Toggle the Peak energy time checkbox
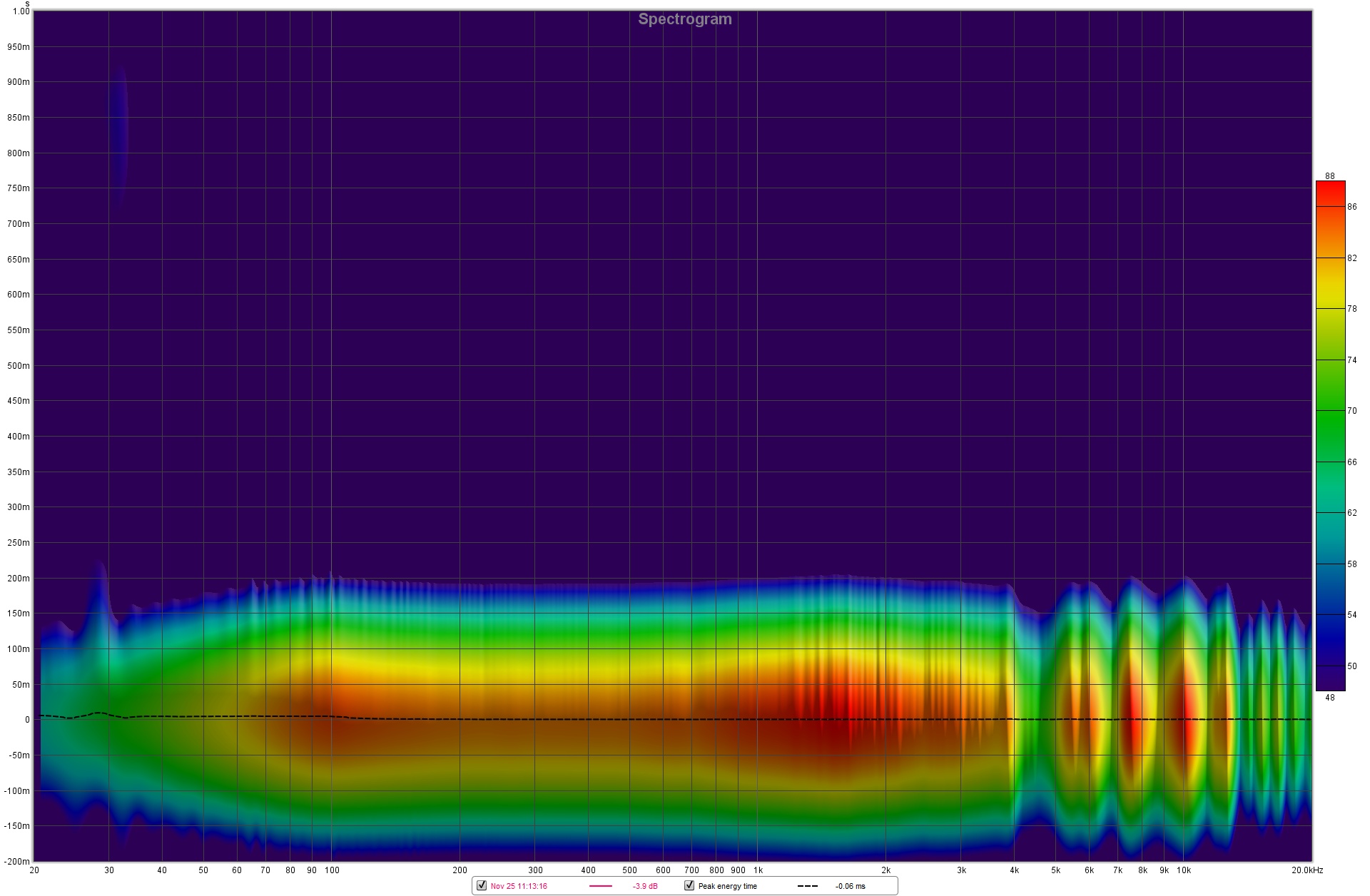This screenshot has height=896, width=1370. click(x=689, y=885)
